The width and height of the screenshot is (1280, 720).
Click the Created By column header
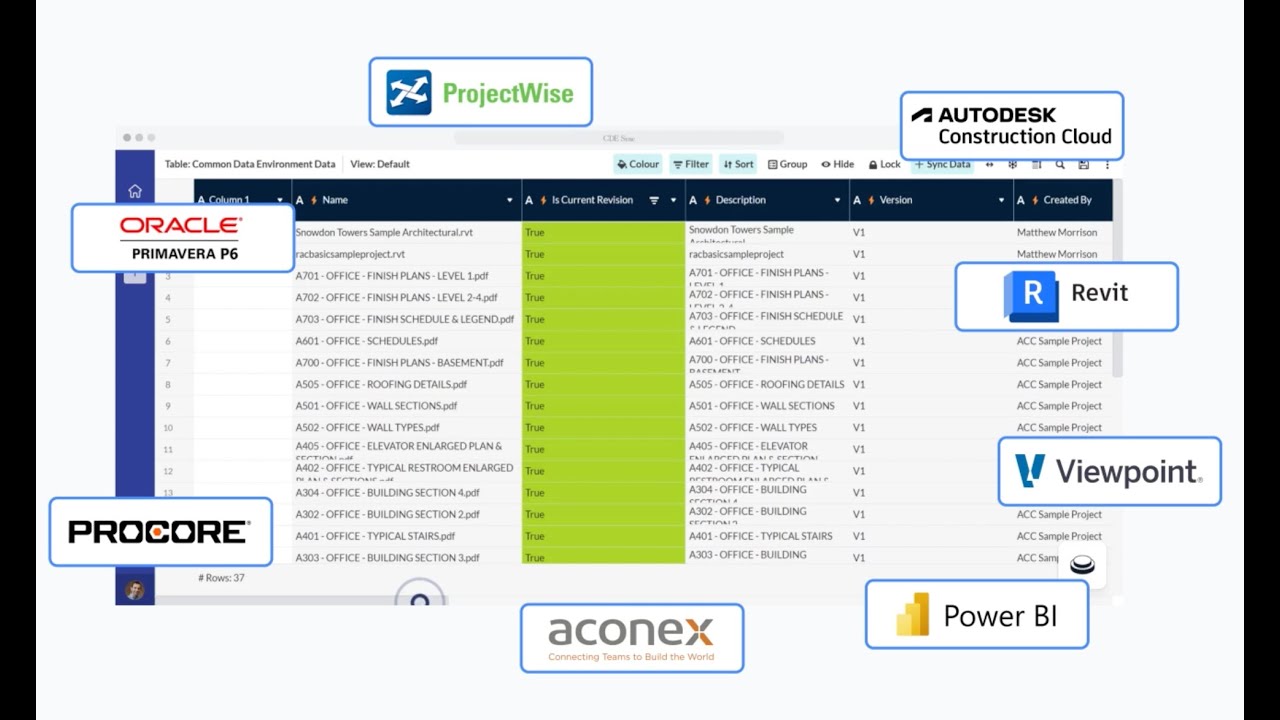(x=1062, y=200)
